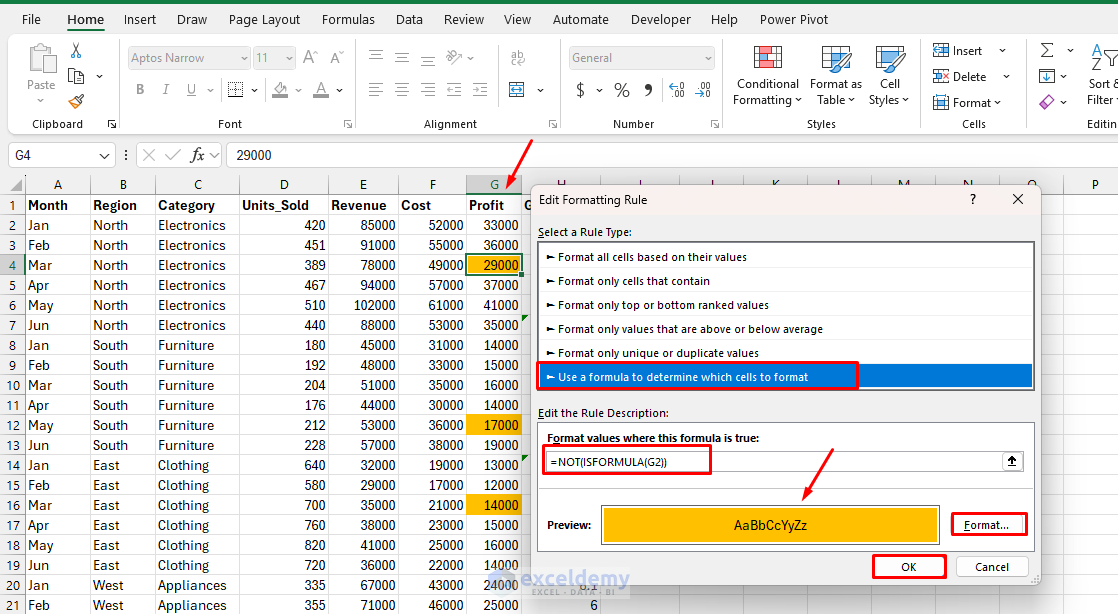Apply Comma Style format

(648, 90)
